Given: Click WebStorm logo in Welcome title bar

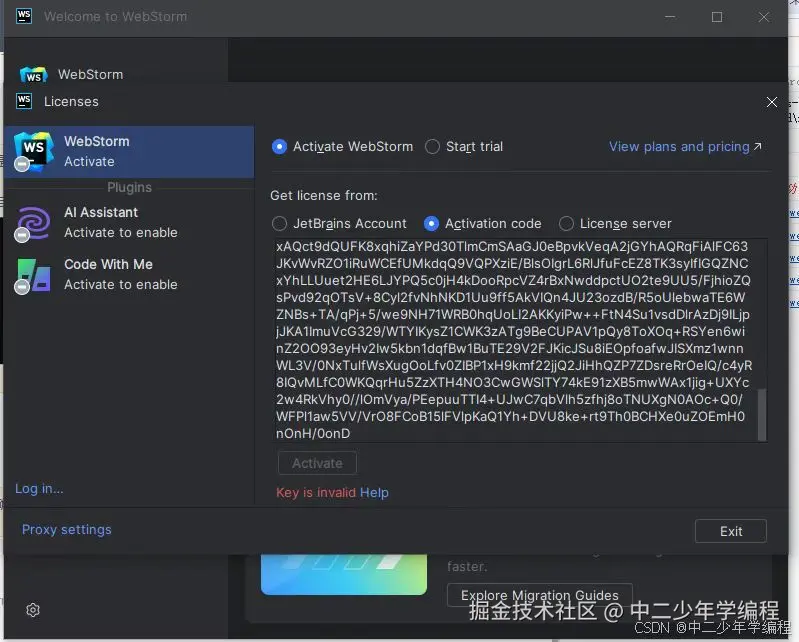Looking at the screenshot, I should click(24, 16).
